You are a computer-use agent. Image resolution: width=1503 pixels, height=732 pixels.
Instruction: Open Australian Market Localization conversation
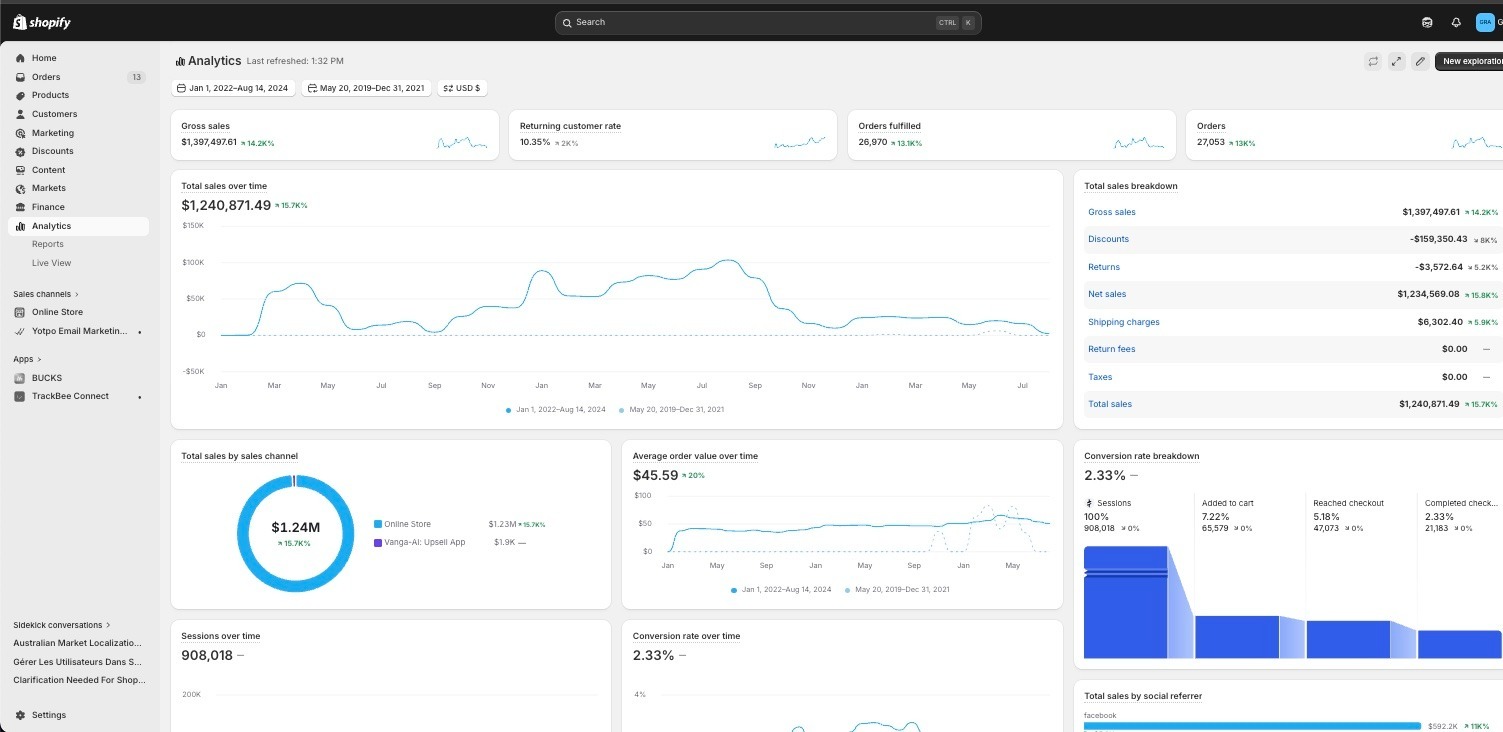[77, 643]
